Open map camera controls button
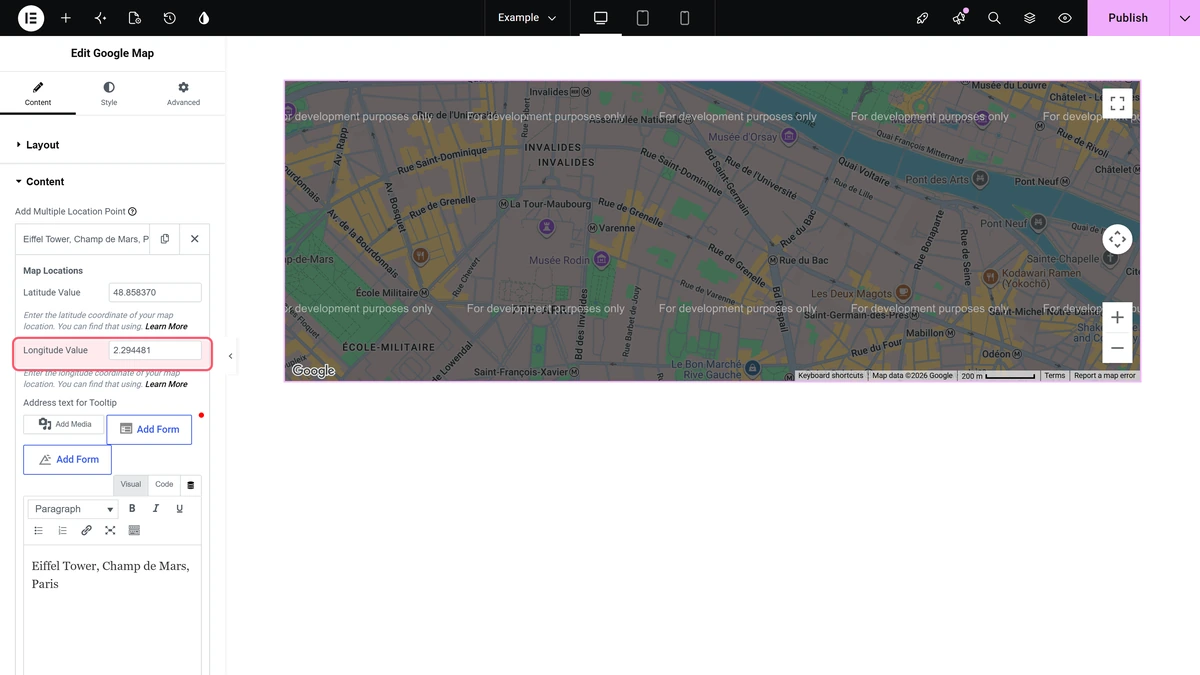This screenshot has height=675, width=1200. 1117,240
